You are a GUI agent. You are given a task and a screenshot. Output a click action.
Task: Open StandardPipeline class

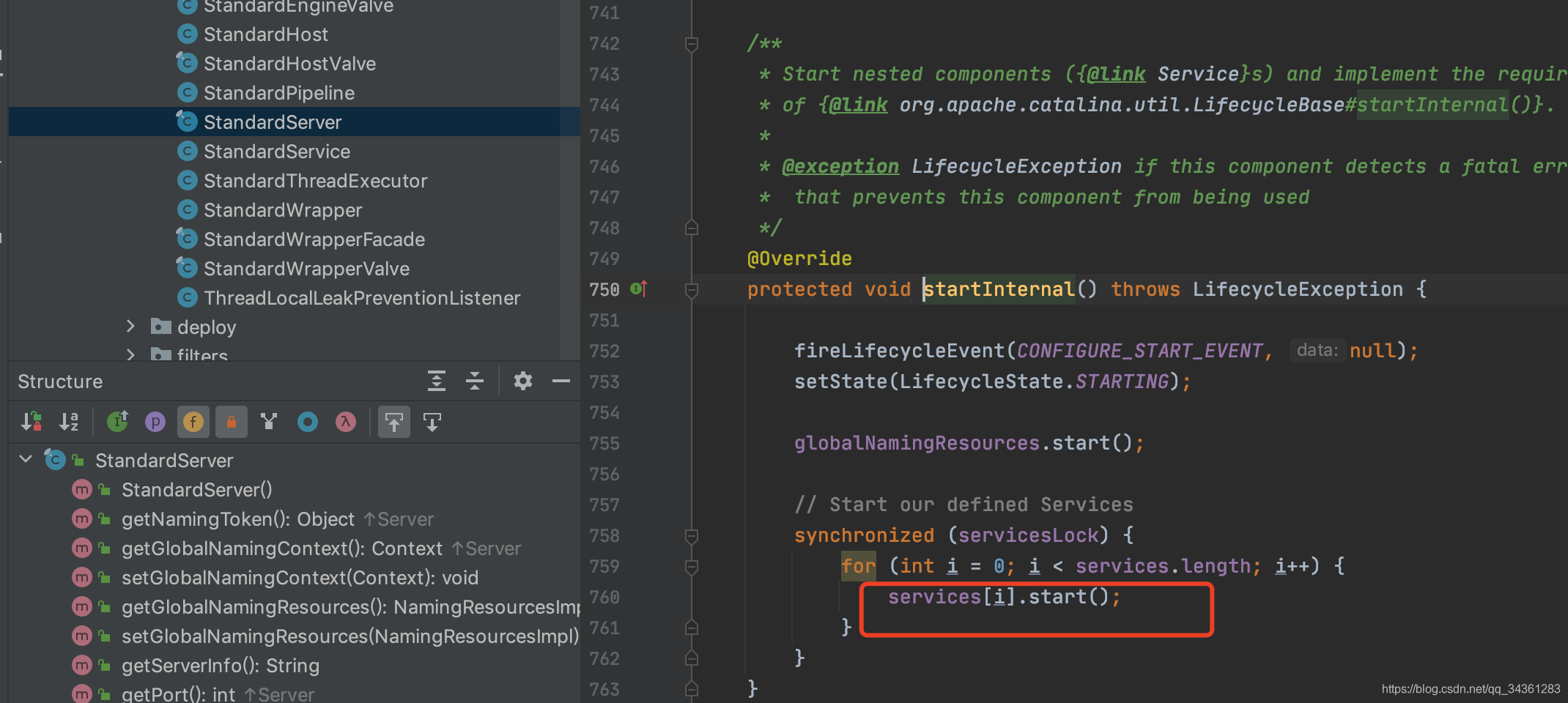point(279,93)
